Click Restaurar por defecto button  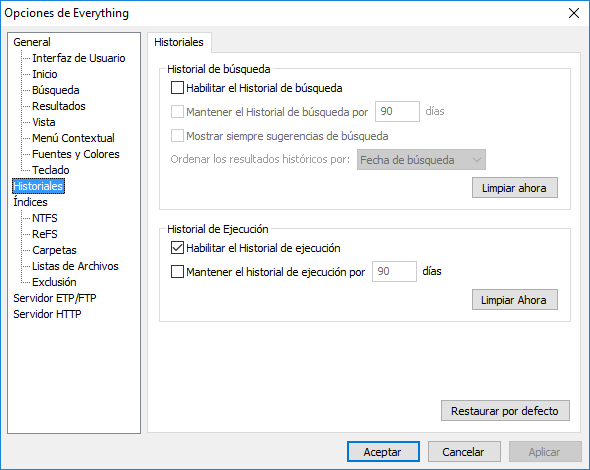tap(505, 411)
